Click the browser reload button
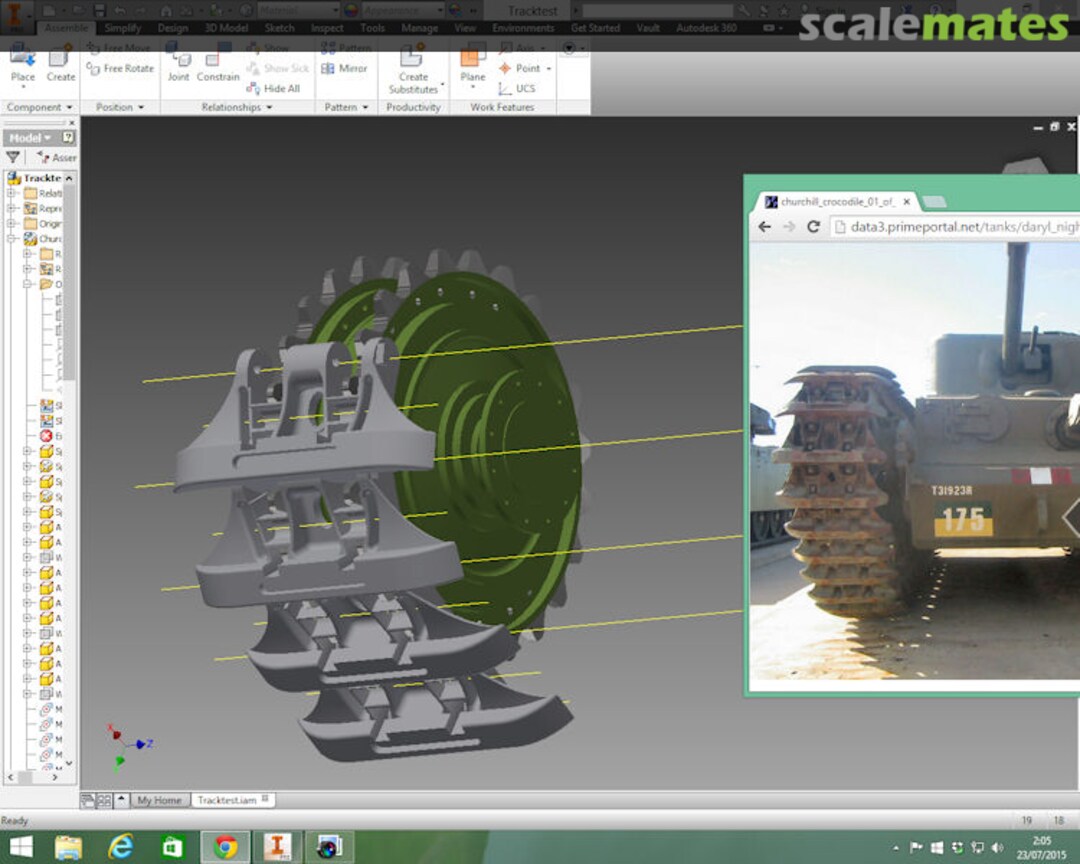 click(813, 227)
